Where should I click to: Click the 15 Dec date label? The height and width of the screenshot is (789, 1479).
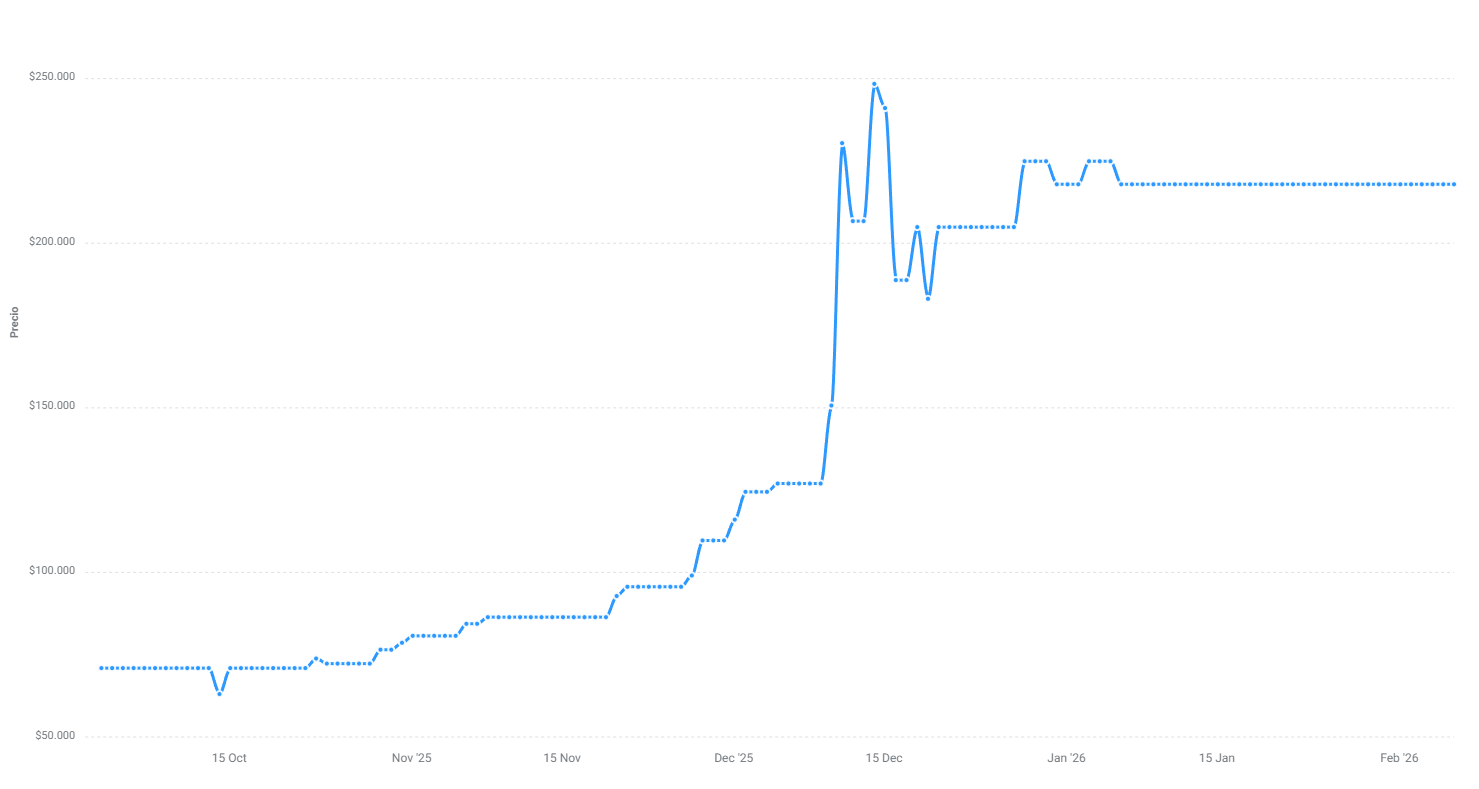coord(884,758)
